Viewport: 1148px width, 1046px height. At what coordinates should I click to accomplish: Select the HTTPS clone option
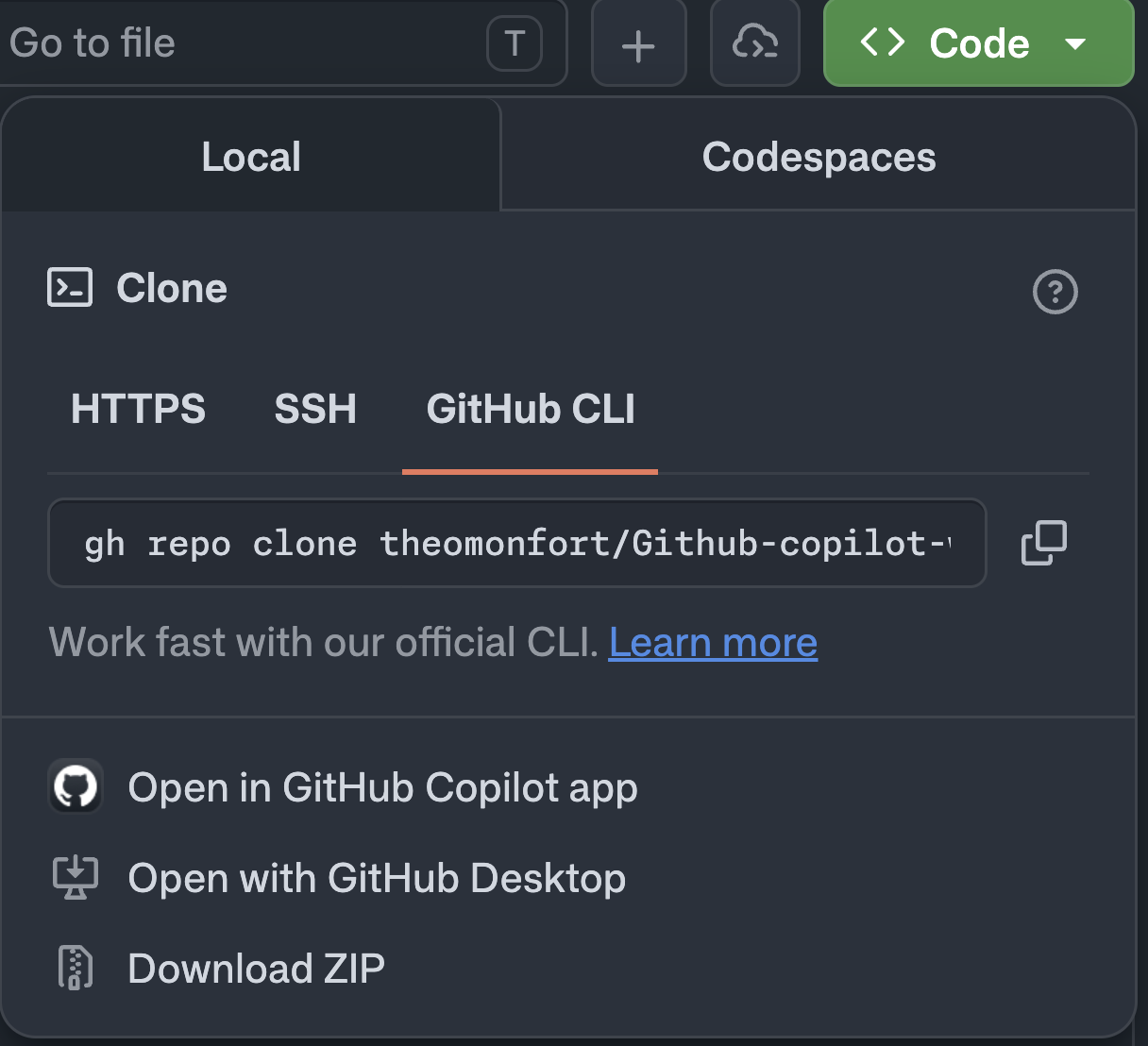(138, 409)
